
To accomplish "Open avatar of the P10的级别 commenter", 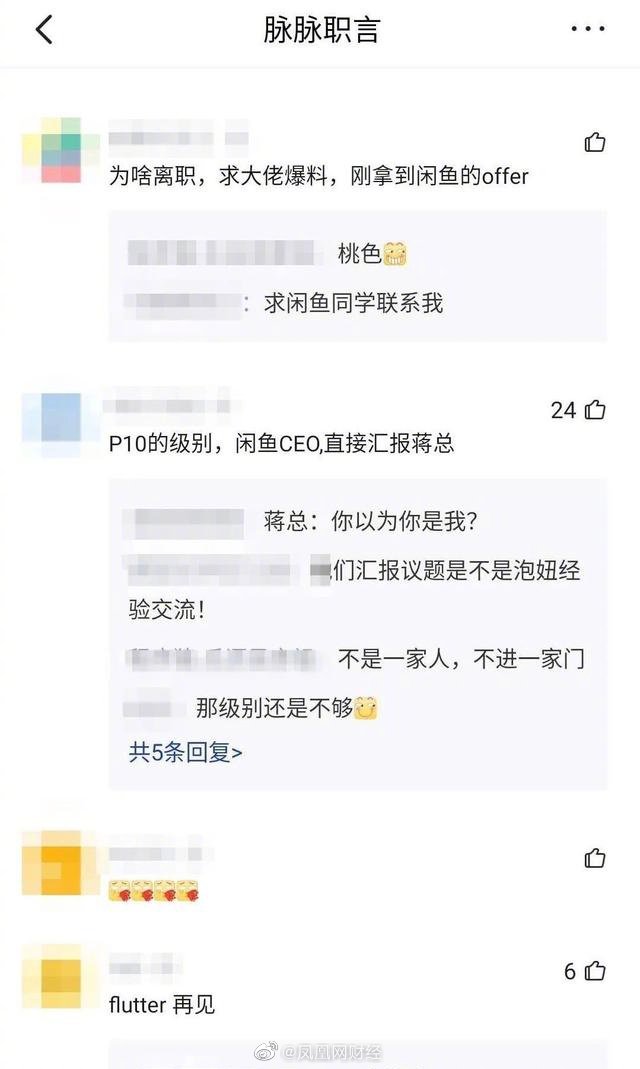I will click(61, 417).
